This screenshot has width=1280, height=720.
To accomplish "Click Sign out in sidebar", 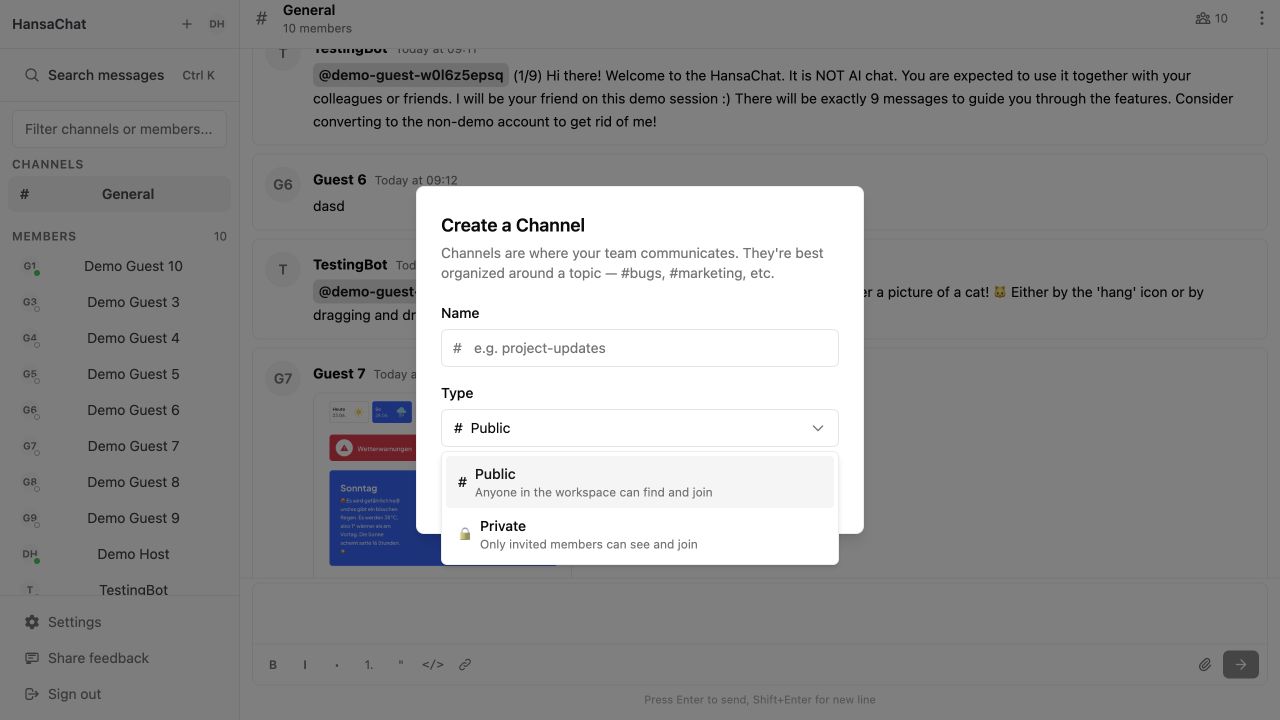I will point(119,694).
